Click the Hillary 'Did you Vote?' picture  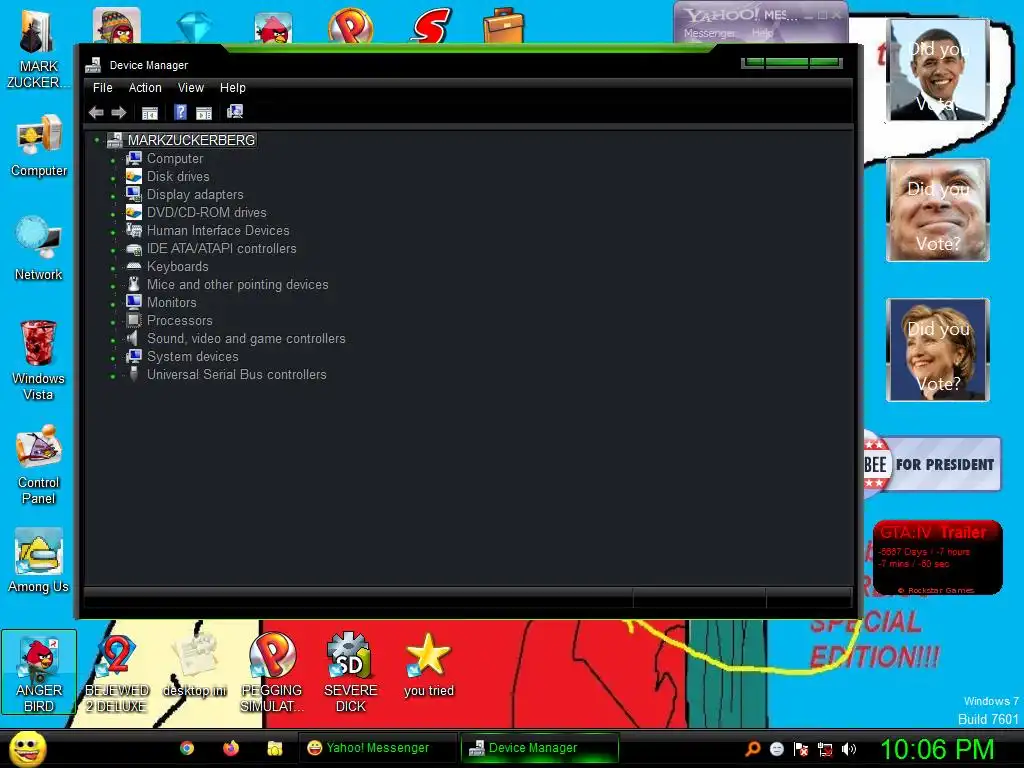coord(938,349)
